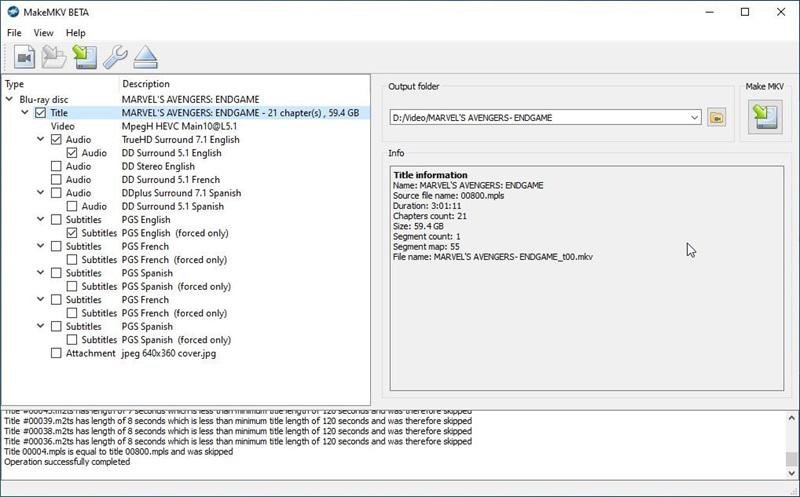Click the Open disc folder toolbar icon
This screenshot has height=497, width=800.
[x=54, y=57]
